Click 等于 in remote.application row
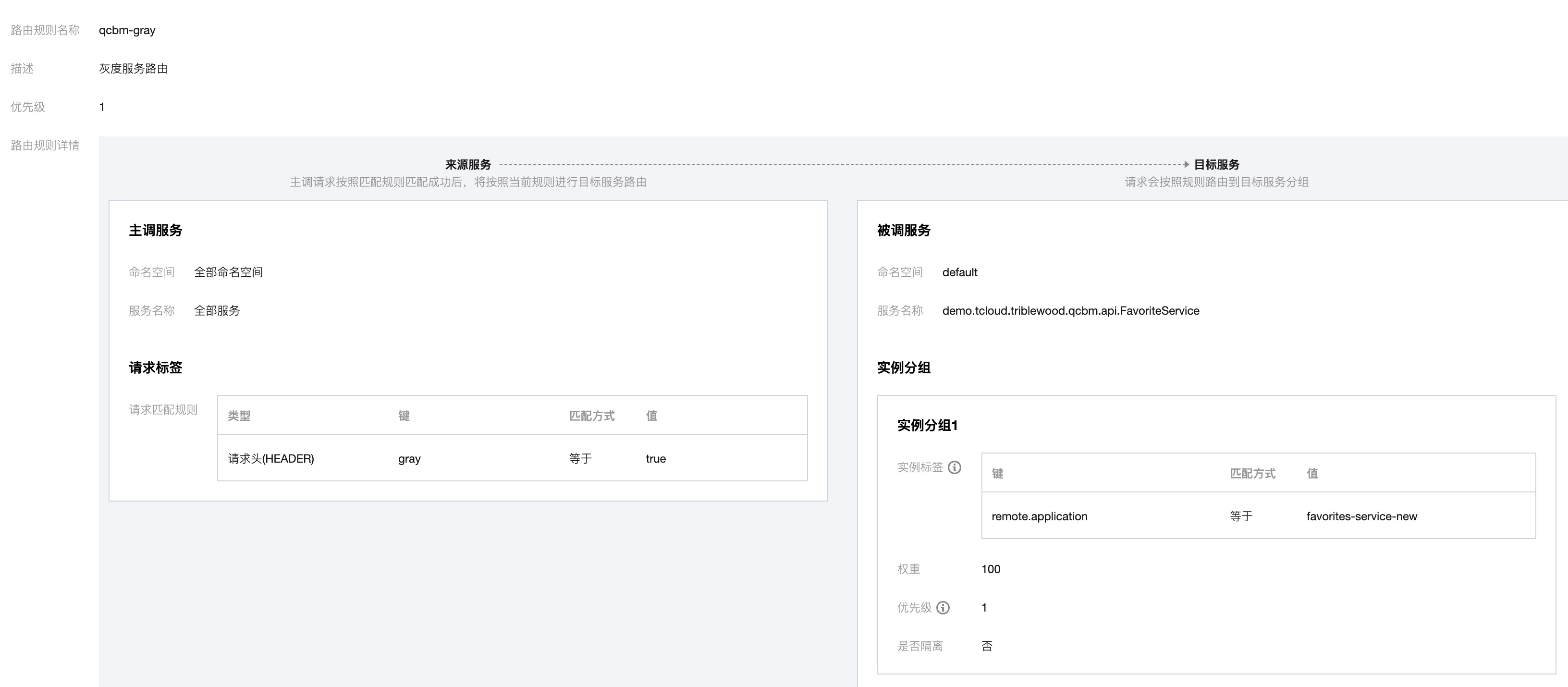Viewport: 1568px width, 687px height. coord(1241,516)
